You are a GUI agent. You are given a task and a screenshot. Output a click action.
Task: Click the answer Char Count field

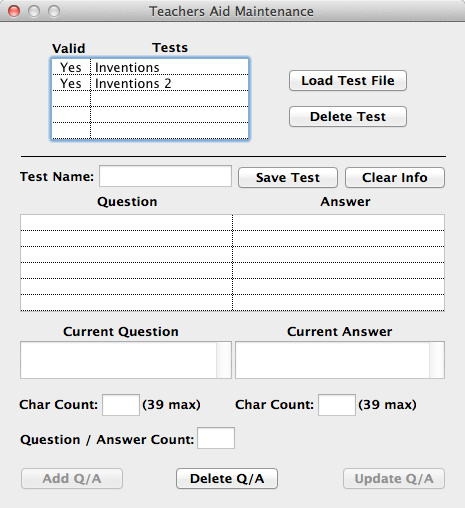[337, 405]
